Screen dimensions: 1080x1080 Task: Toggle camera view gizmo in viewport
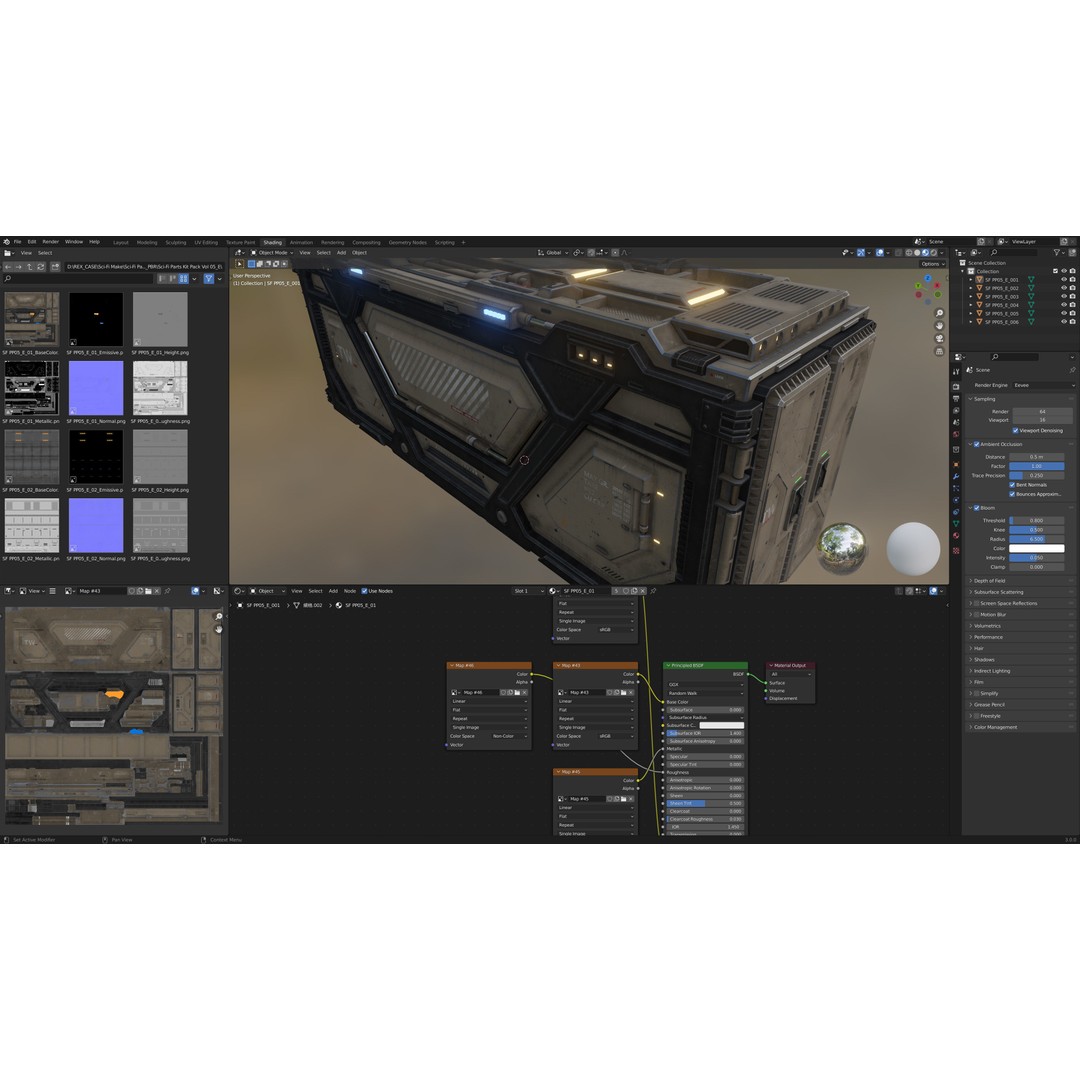coord(939,339)
